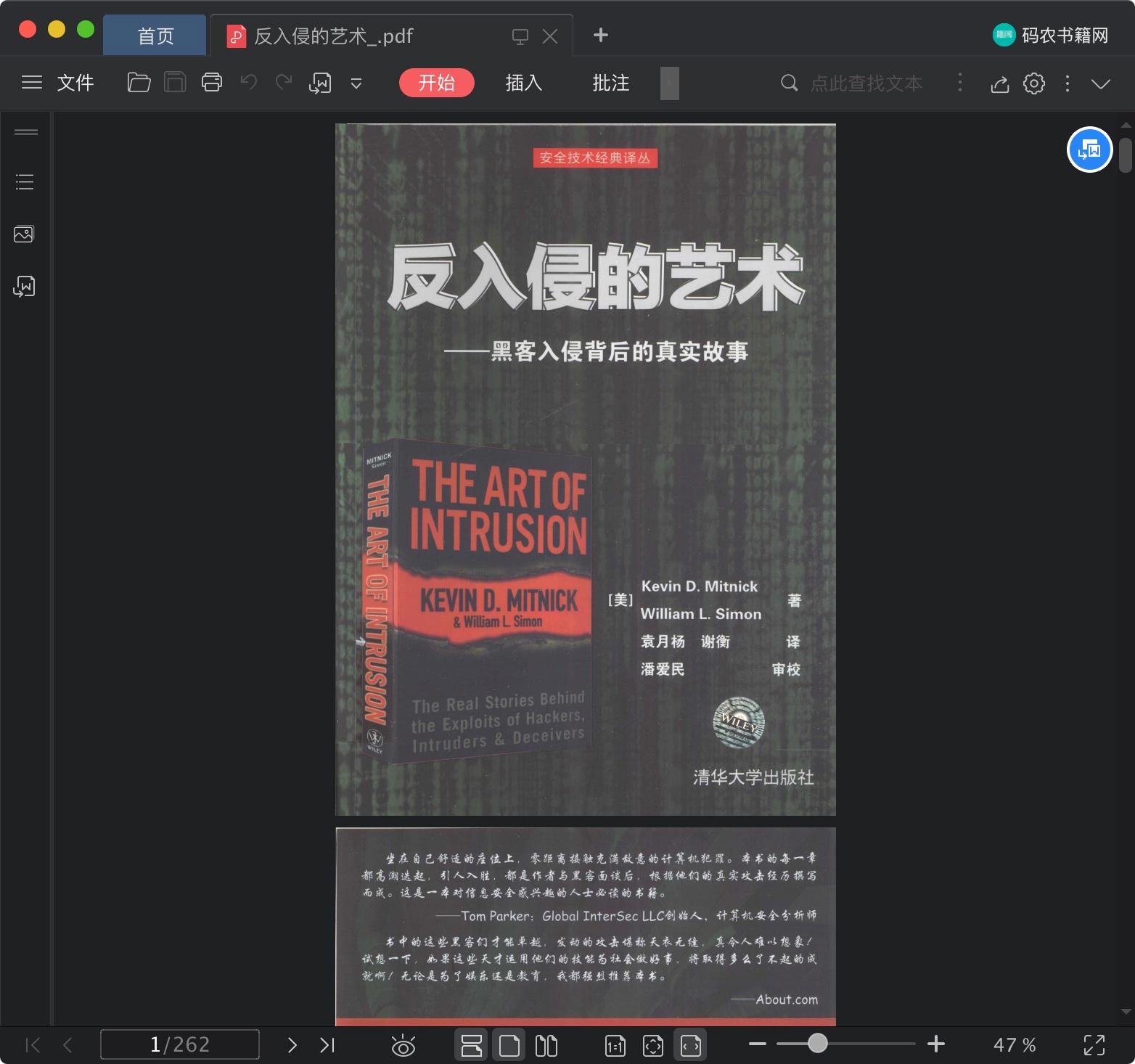Image resolution: width=1135 pixels, height=1064 pixels.
Task: Go to the next page
Action: (x=292, y=1045)
